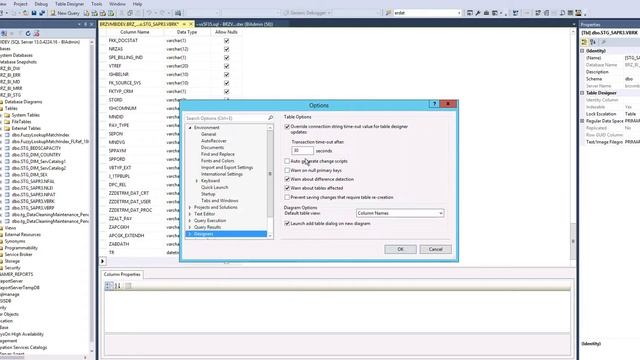The image size is (640, 360).
Task: Open the 'erdat' search combo dropdown arrow
Action: click(x=459, y=13)
